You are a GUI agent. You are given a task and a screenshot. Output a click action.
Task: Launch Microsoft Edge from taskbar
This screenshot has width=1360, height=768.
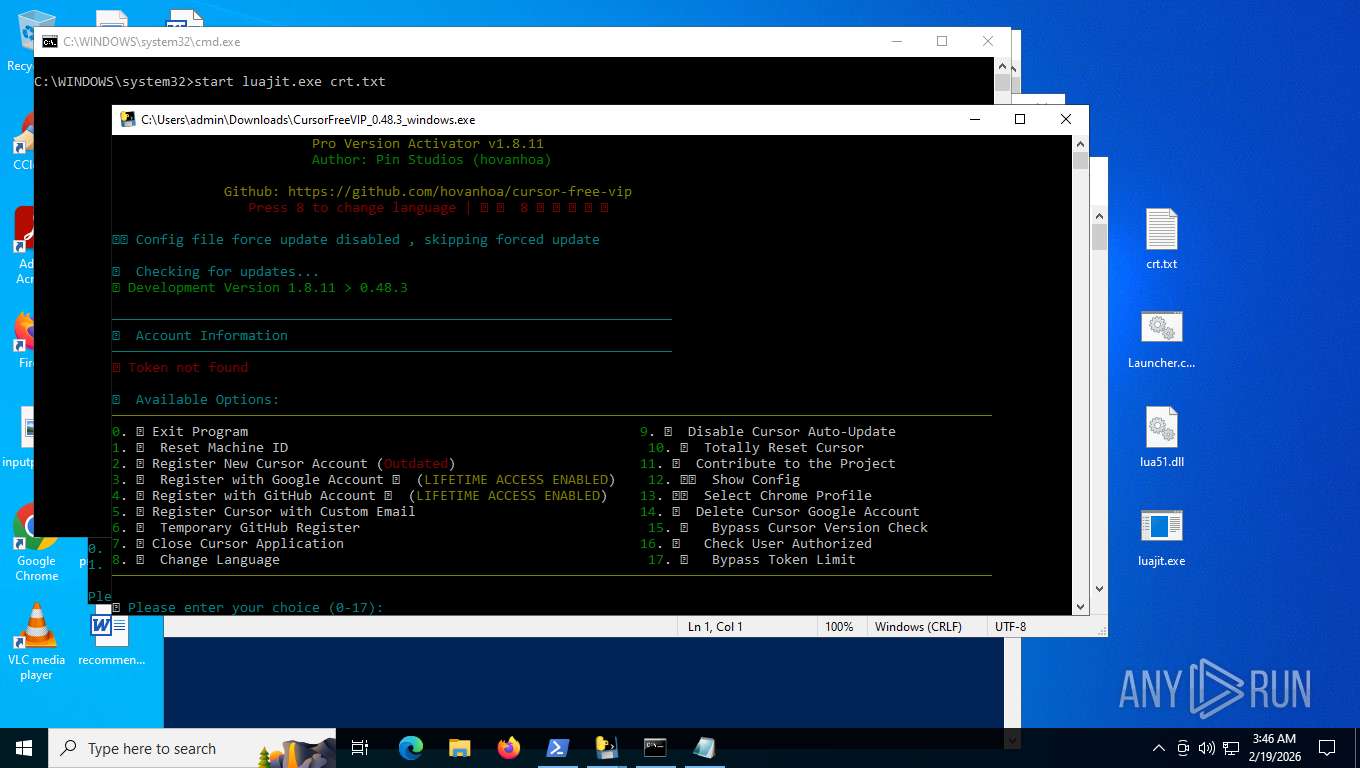click(411, 748)
